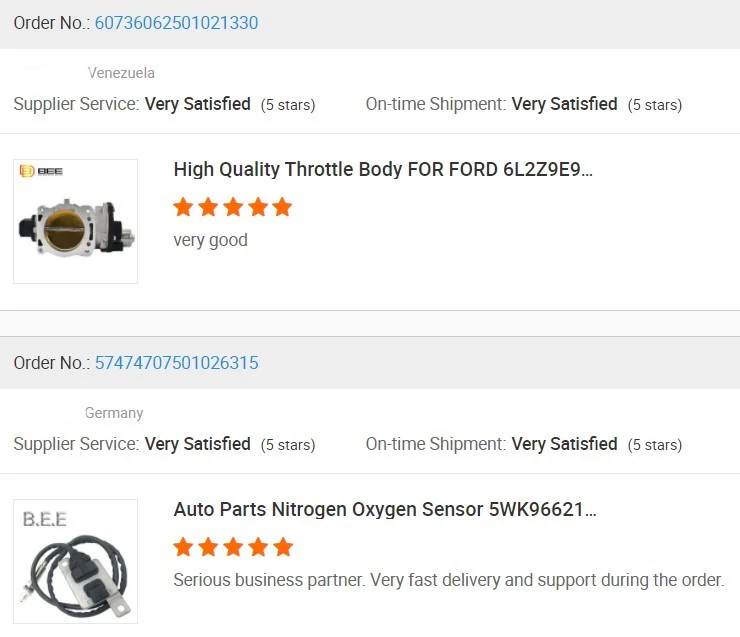The width and height of the screenshot is (740, 637).
Task: Click fifth star of throttle body rating
Action: [x=282, y=207]
